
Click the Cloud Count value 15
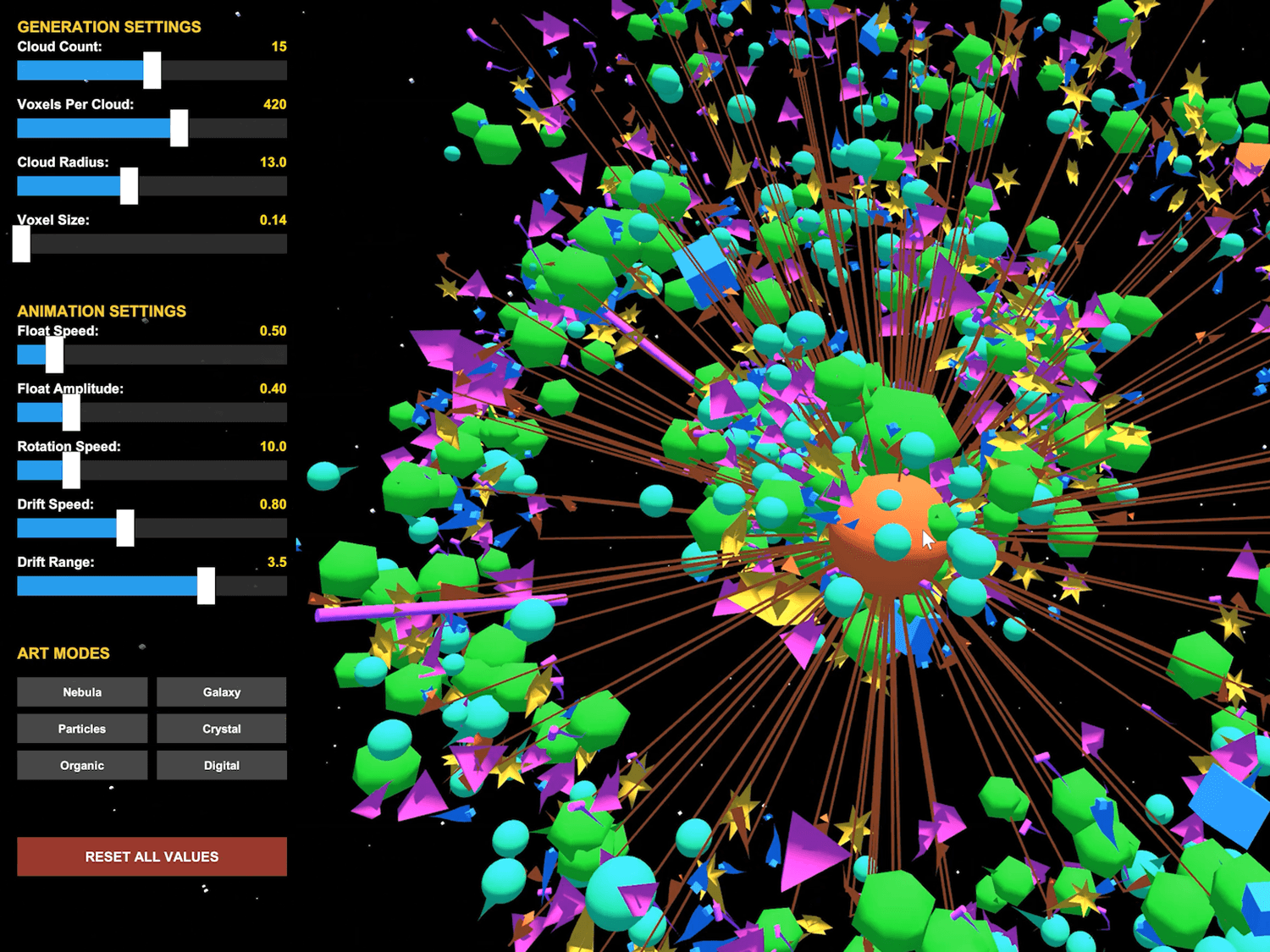279,47
